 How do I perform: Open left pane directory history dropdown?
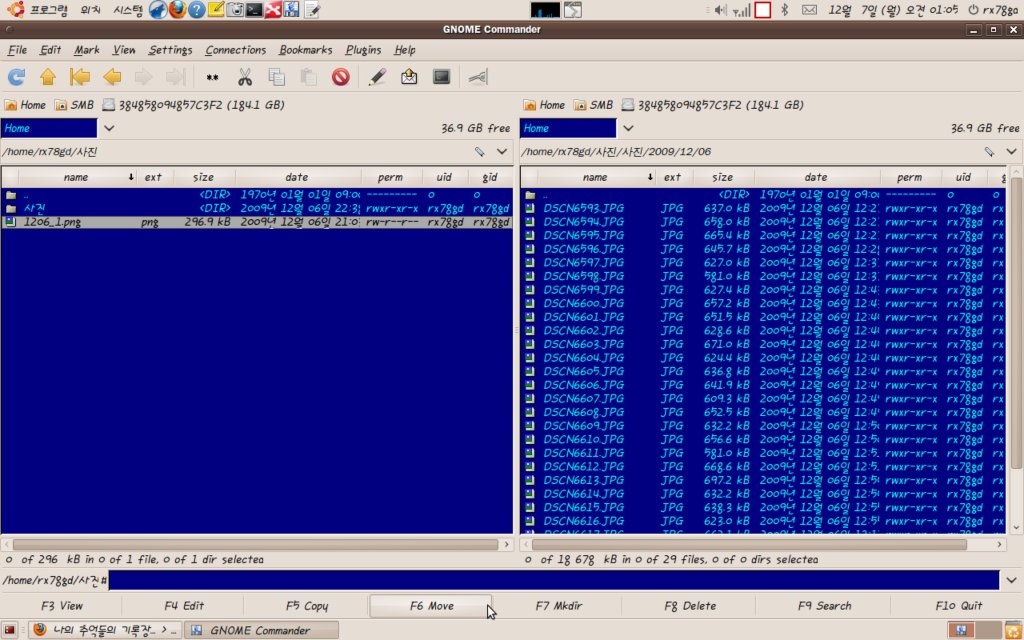[x=502, y=152]
